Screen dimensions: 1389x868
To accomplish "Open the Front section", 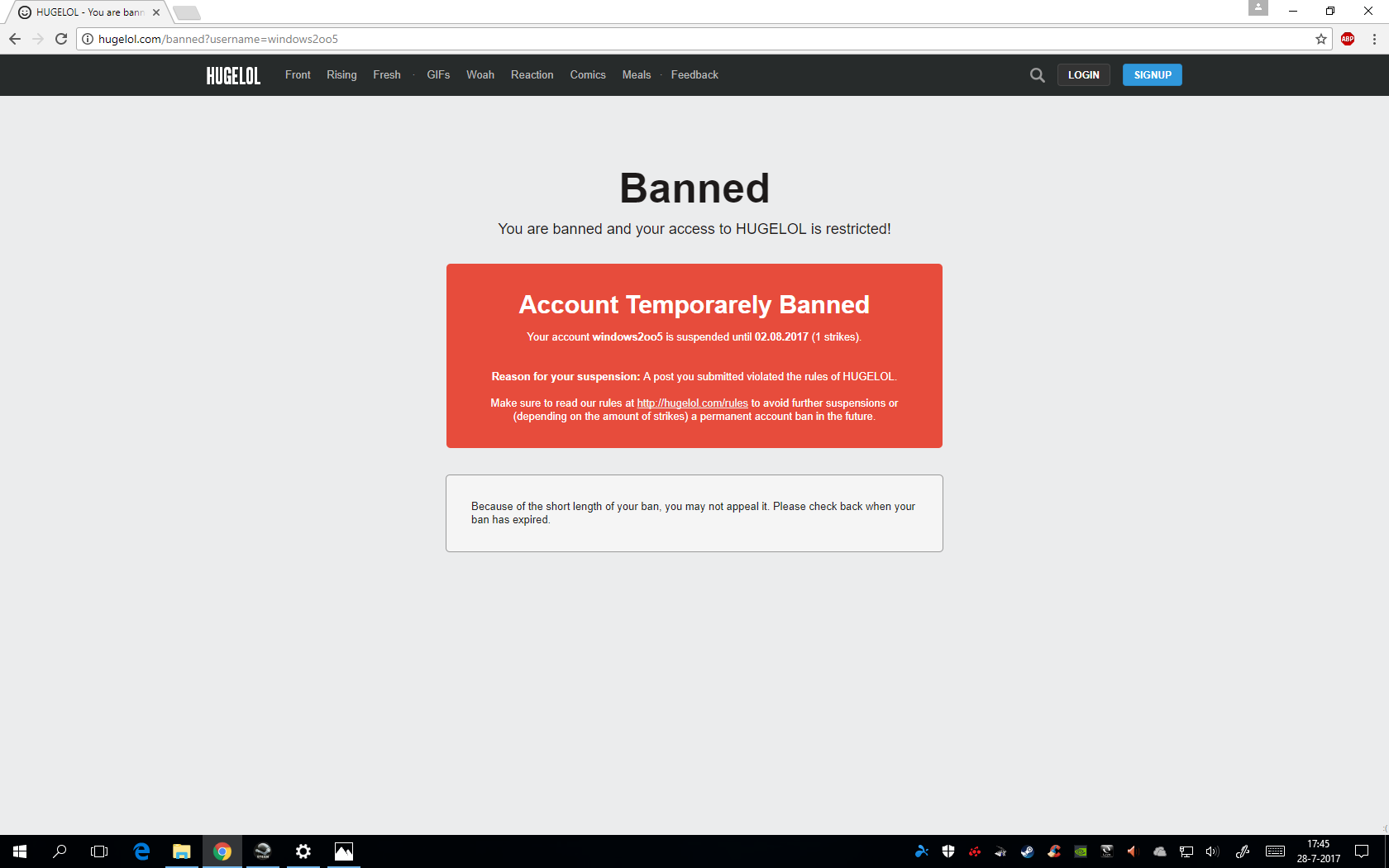I will pyautogui.click(x=298, y=75).
